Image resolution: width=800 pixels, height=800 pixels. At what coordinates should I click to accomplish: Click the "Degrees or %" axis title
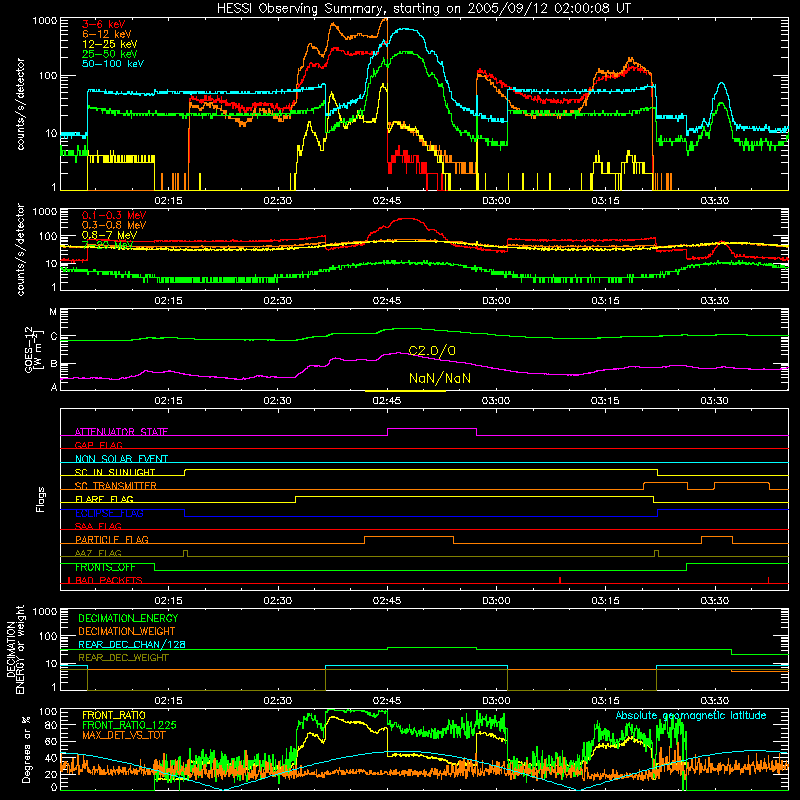click(27, 749)
